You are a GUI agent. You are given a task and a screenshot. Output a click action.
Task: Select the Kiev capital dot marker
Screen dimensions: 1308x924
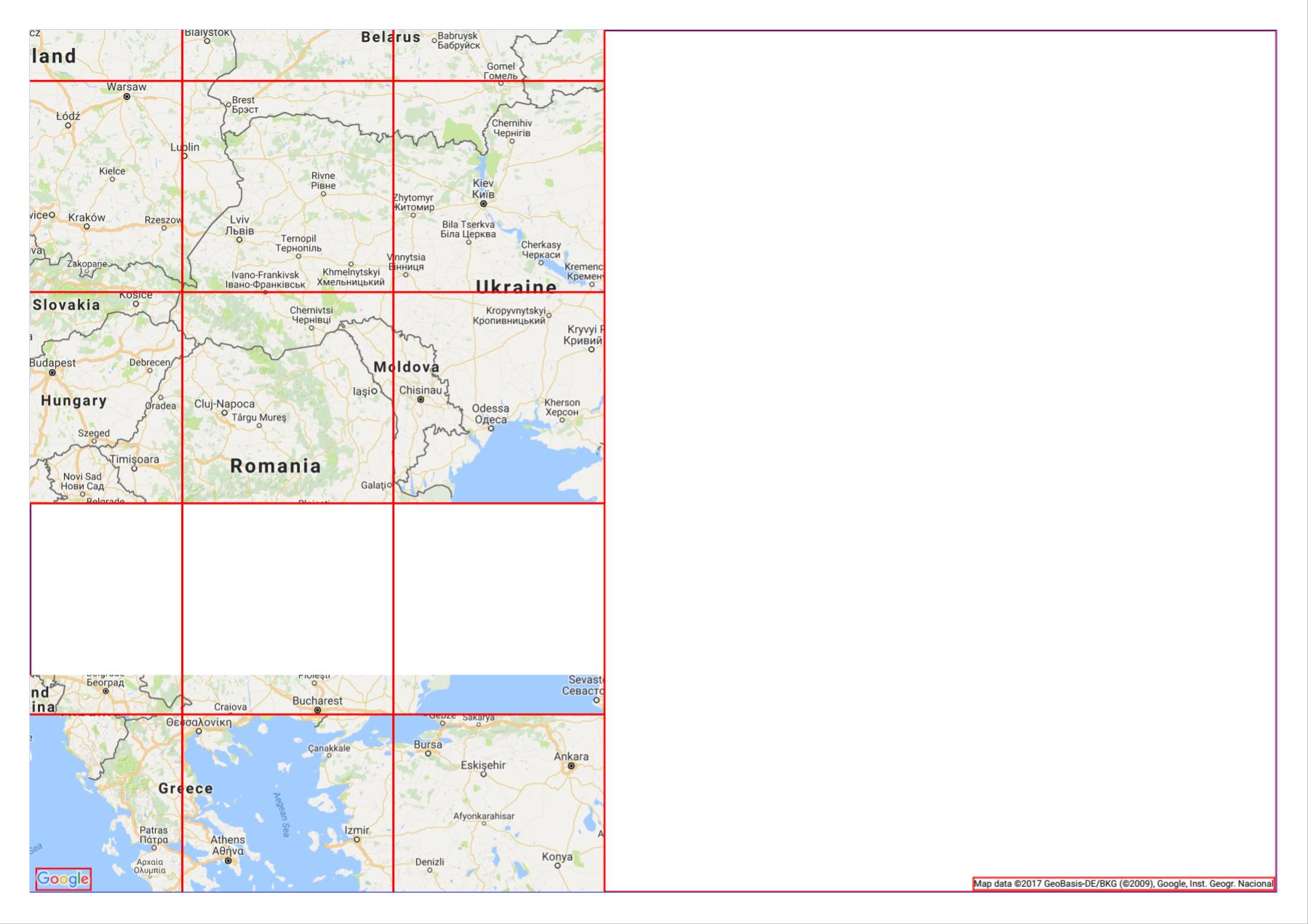pos(483,204)
